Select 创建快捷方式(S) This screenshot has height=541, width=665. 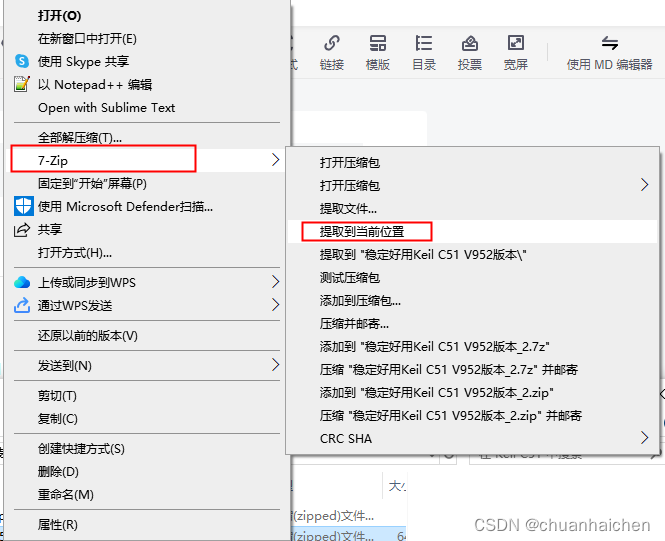tap(81, 449)
